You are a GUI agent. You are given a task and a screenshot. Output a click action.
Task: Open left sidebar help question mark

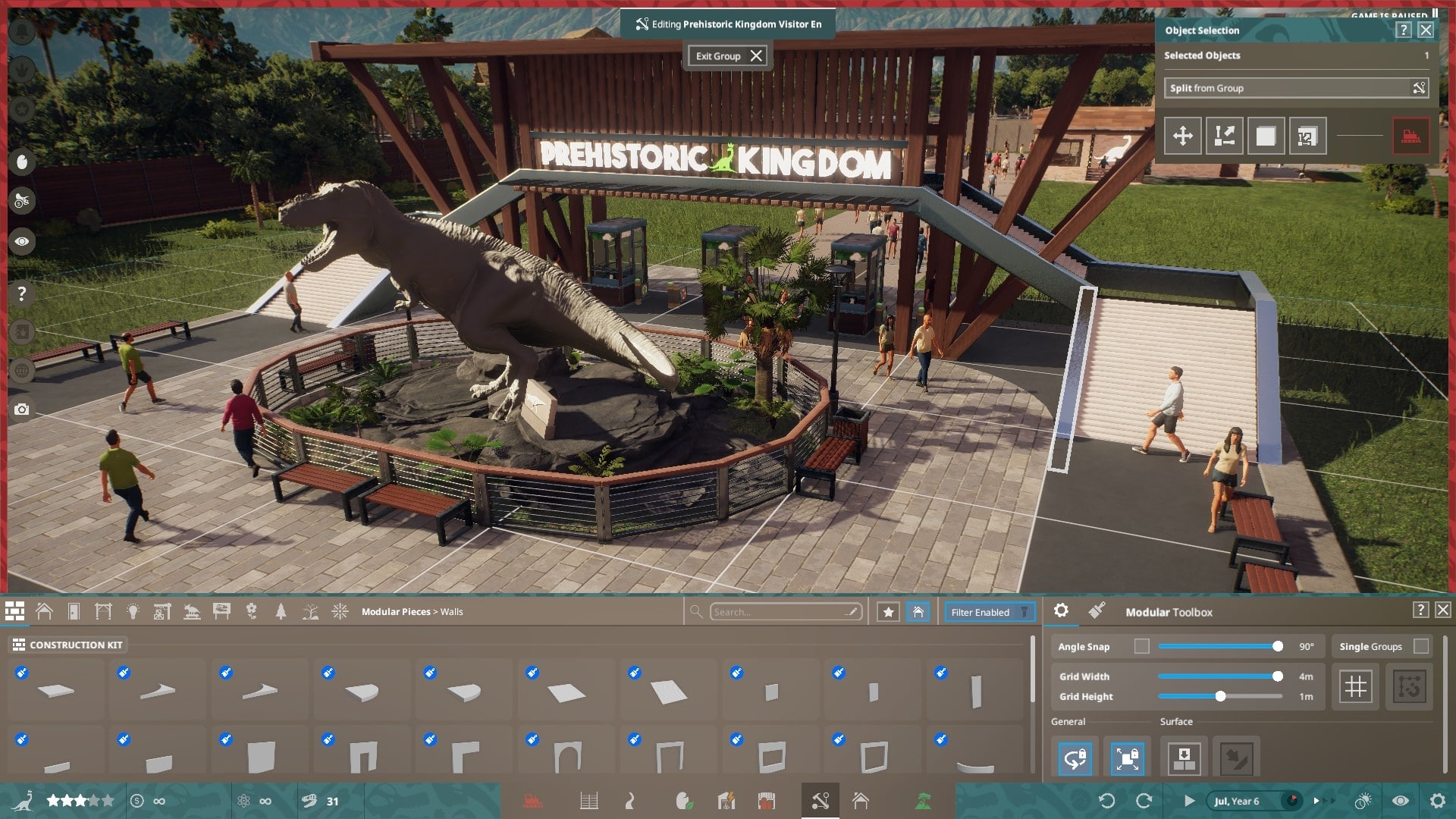pos(22,293)
